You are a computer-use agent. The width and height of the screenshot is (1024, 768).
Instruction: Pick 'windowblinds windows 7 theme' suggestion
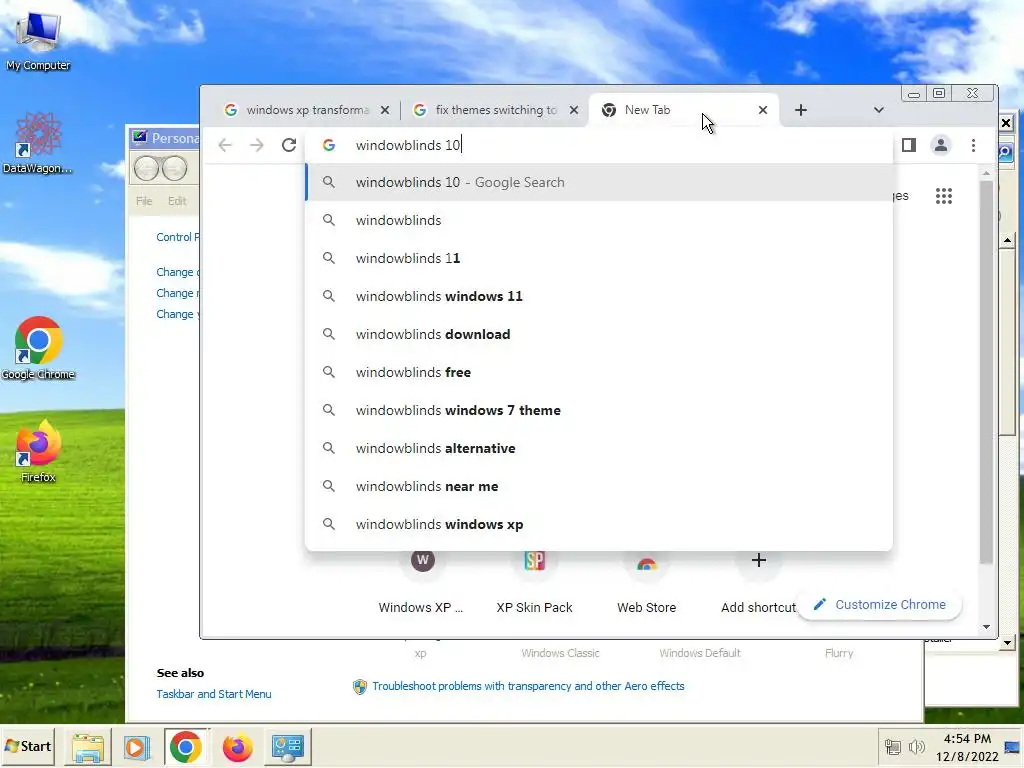599,410
